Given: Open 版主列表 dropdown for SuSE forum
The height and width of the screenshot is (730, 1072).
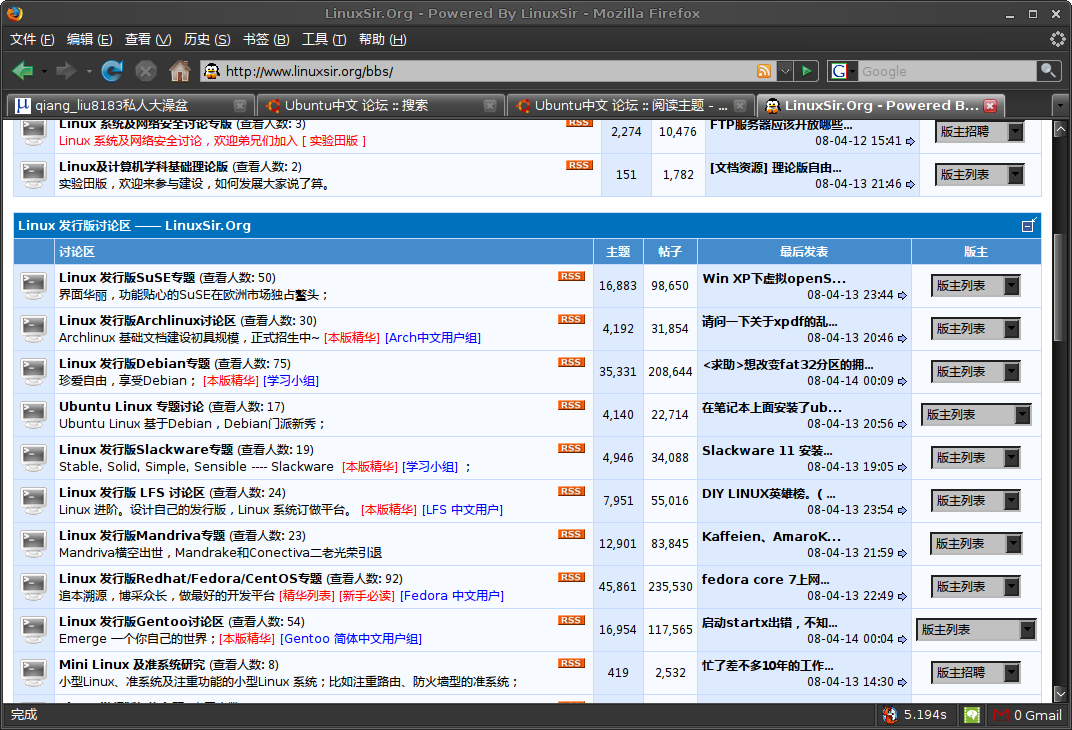Looking at the screenshot, I should point(976,286).
